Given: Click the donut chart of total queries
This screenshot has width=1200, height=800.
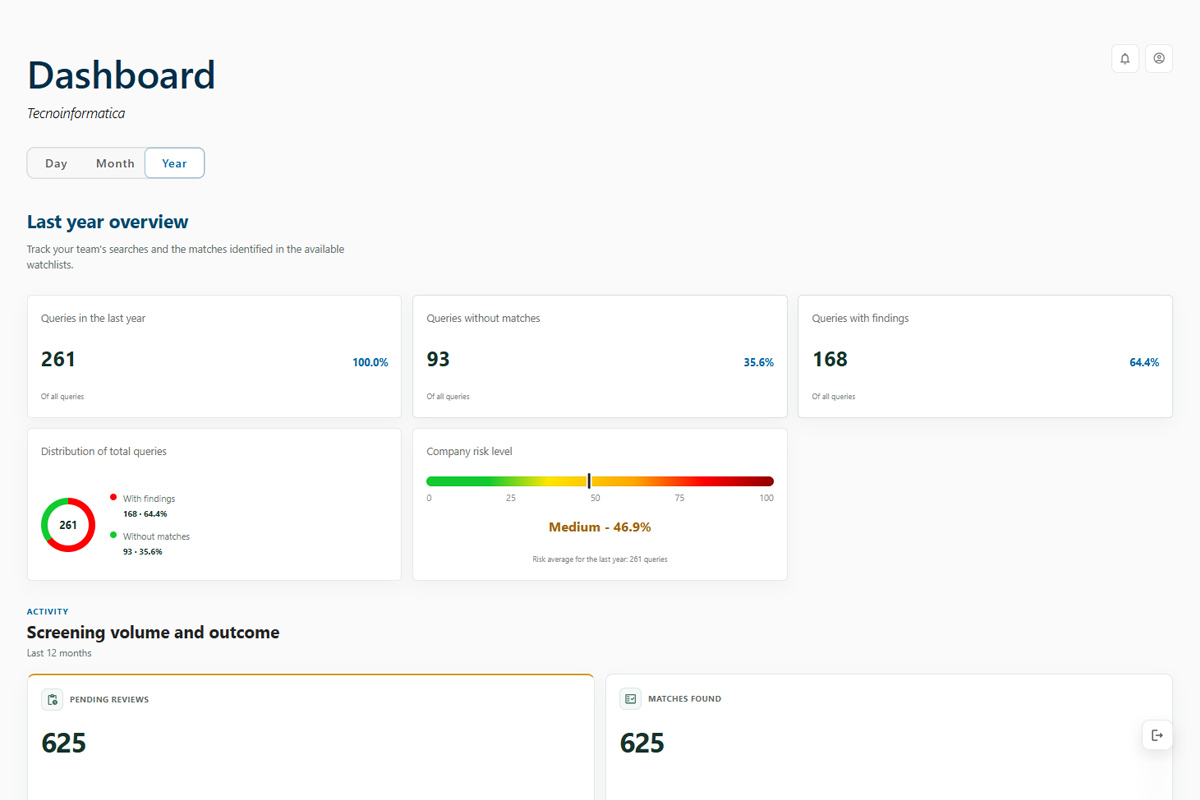Looking at the screenshot, I should click(68, 525).
